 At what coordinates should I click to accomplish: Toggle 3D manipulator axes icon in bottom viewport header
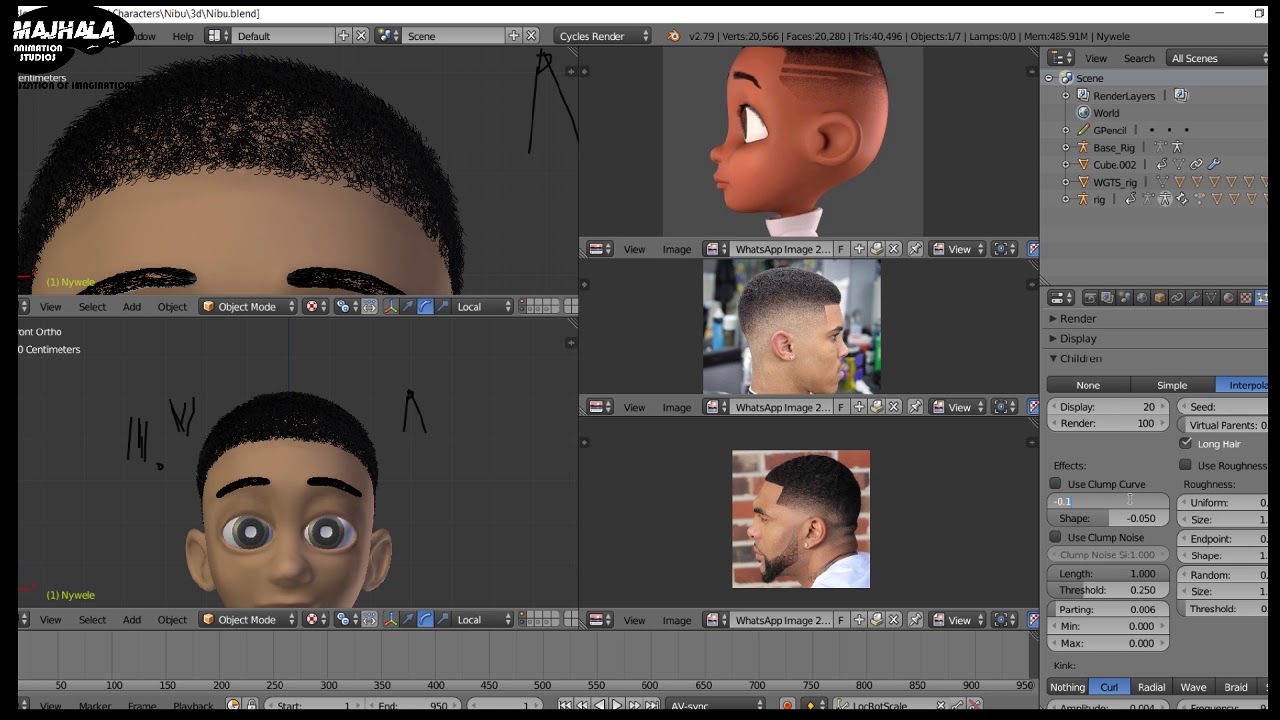click(x=391, y=620)
